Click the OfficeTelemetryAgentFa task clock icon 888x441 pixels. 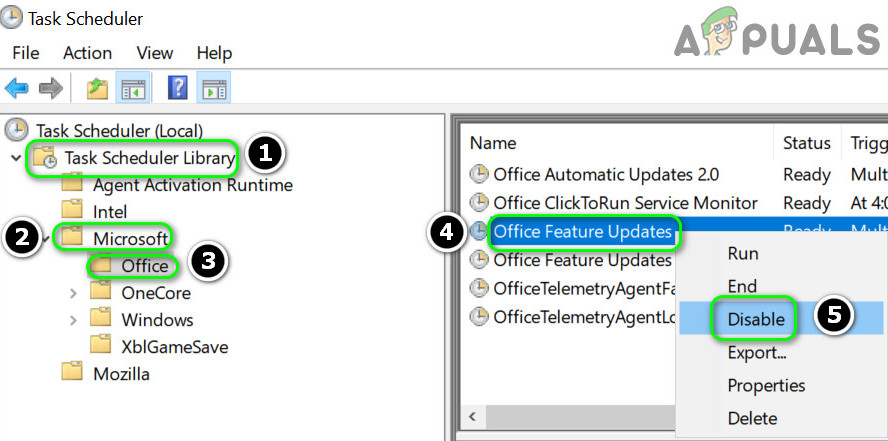480,288
